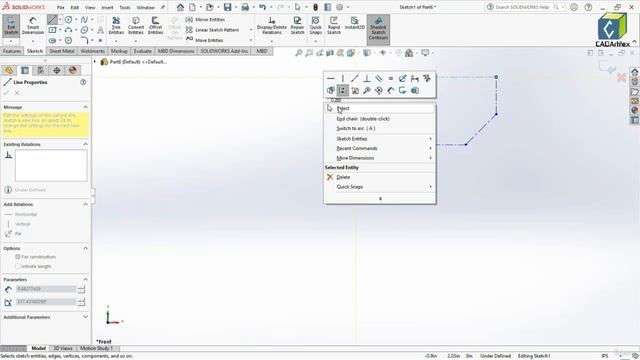640x360 pixels.
Task: Switch to the Motion Study 1 tab
Action: (96, 348)
